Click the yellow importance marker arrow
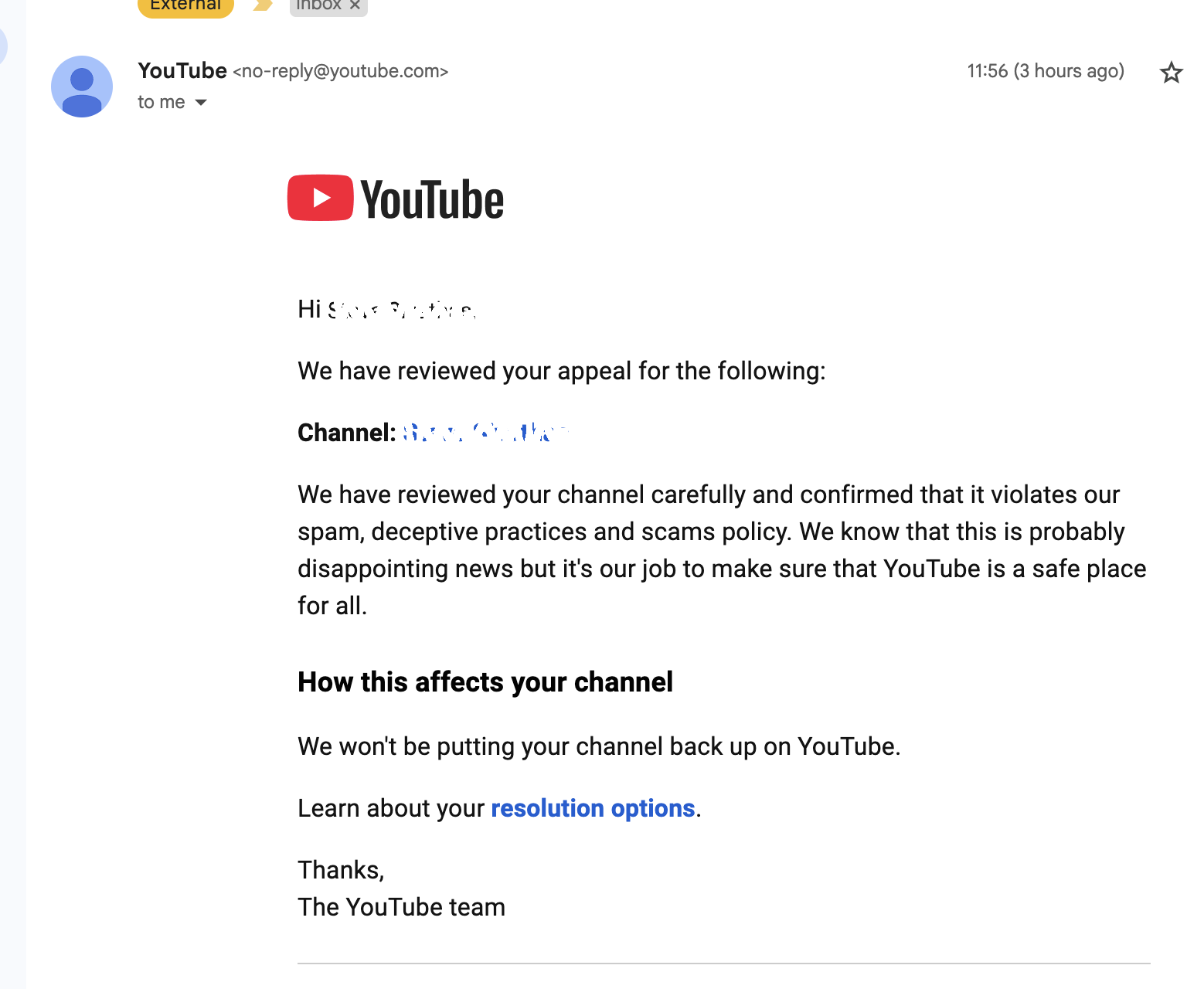Screen dimensions: 1204x989 tap(263, 5)
